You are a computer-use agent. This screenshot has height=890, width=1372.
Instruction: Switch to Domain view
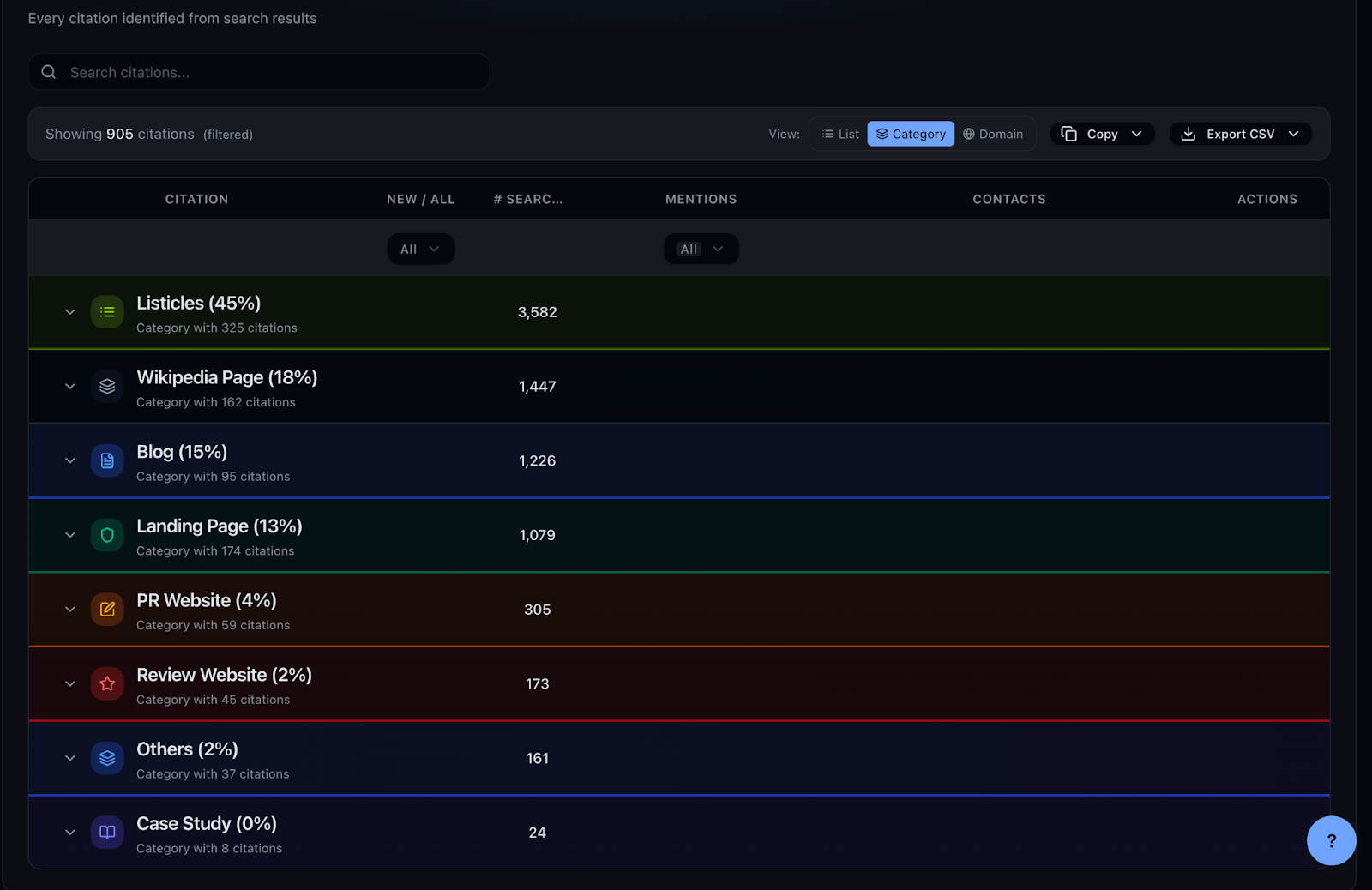993,134
